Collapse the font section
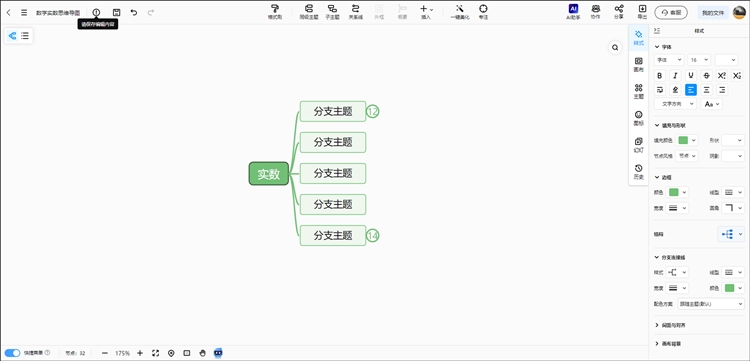Viewport: 750px width, 361px height. 657,47
